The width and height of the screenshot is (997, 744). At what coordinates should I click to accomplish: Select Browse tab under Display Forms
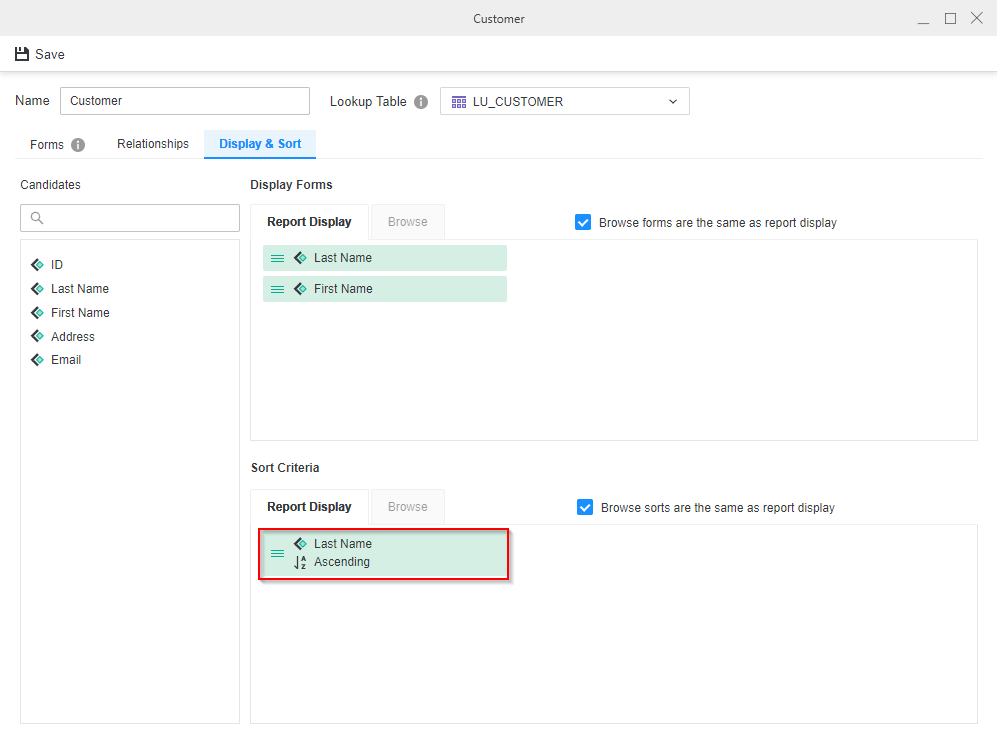[x=407, y=222]
